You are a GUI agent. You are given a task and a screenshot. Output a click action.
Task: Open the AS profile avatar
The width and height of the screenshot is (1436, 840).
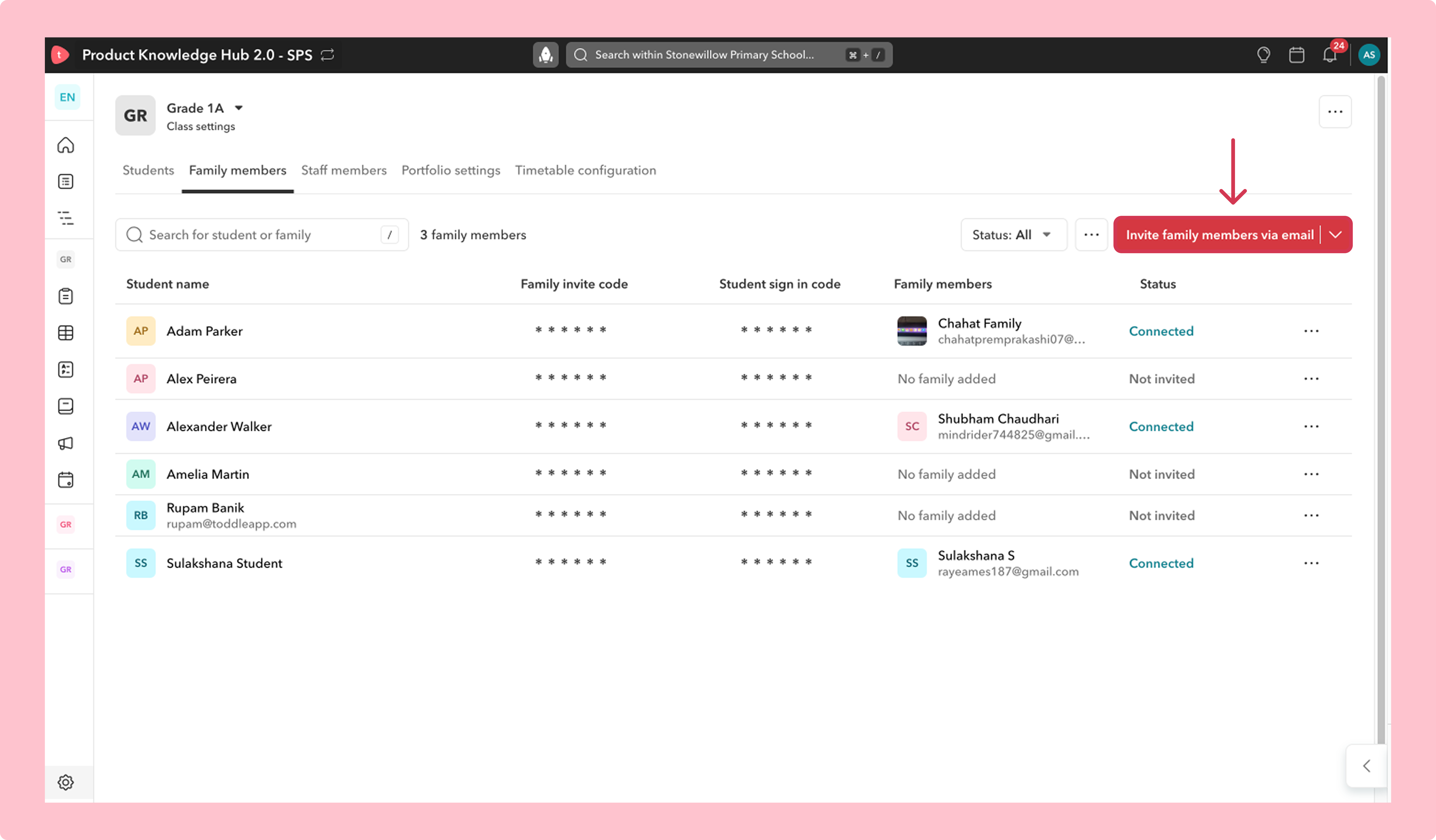pyautogui.click(x=1369, y=55)
